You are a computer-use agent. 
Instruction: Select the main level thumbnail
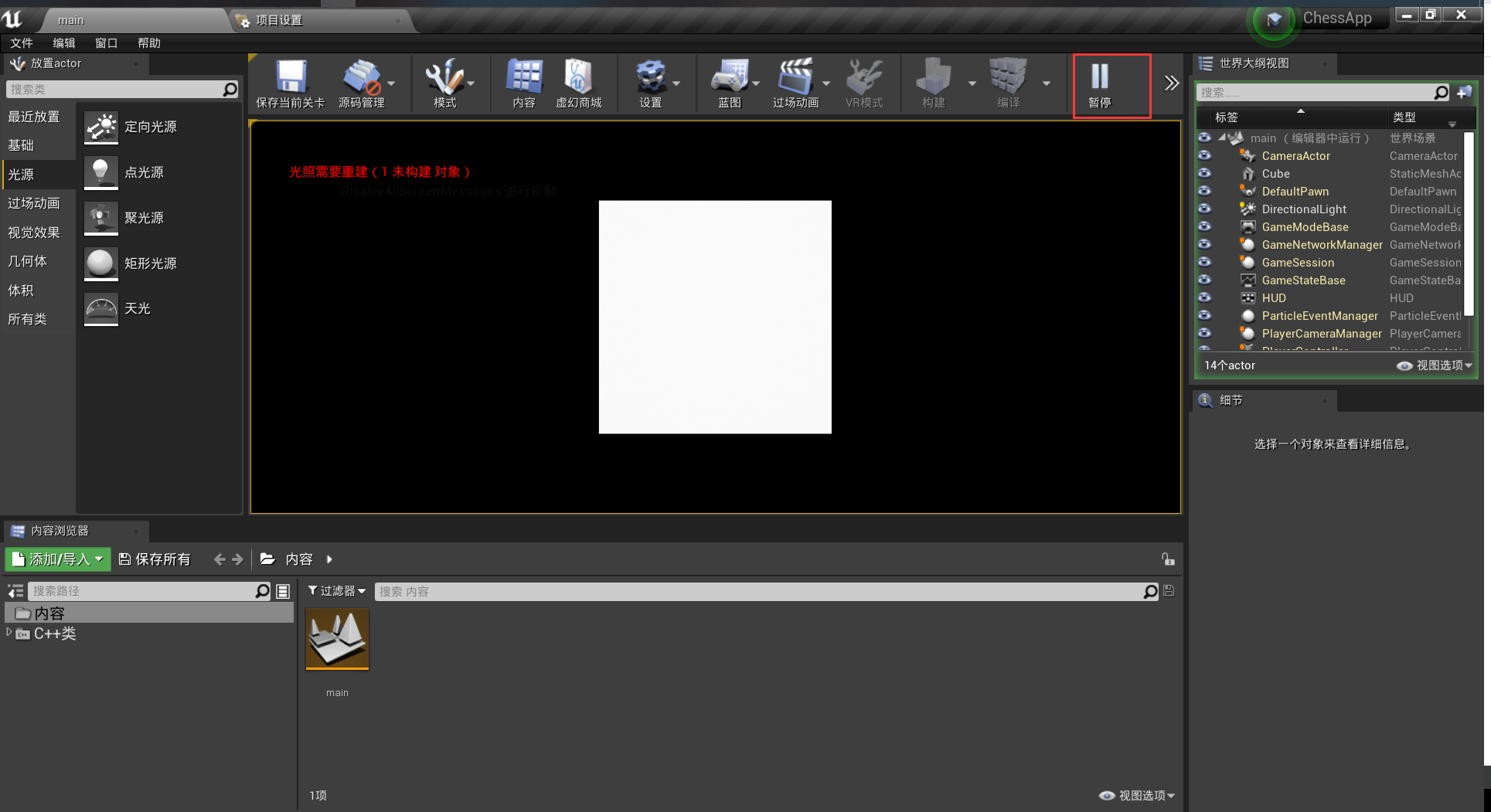coord(337,639)
